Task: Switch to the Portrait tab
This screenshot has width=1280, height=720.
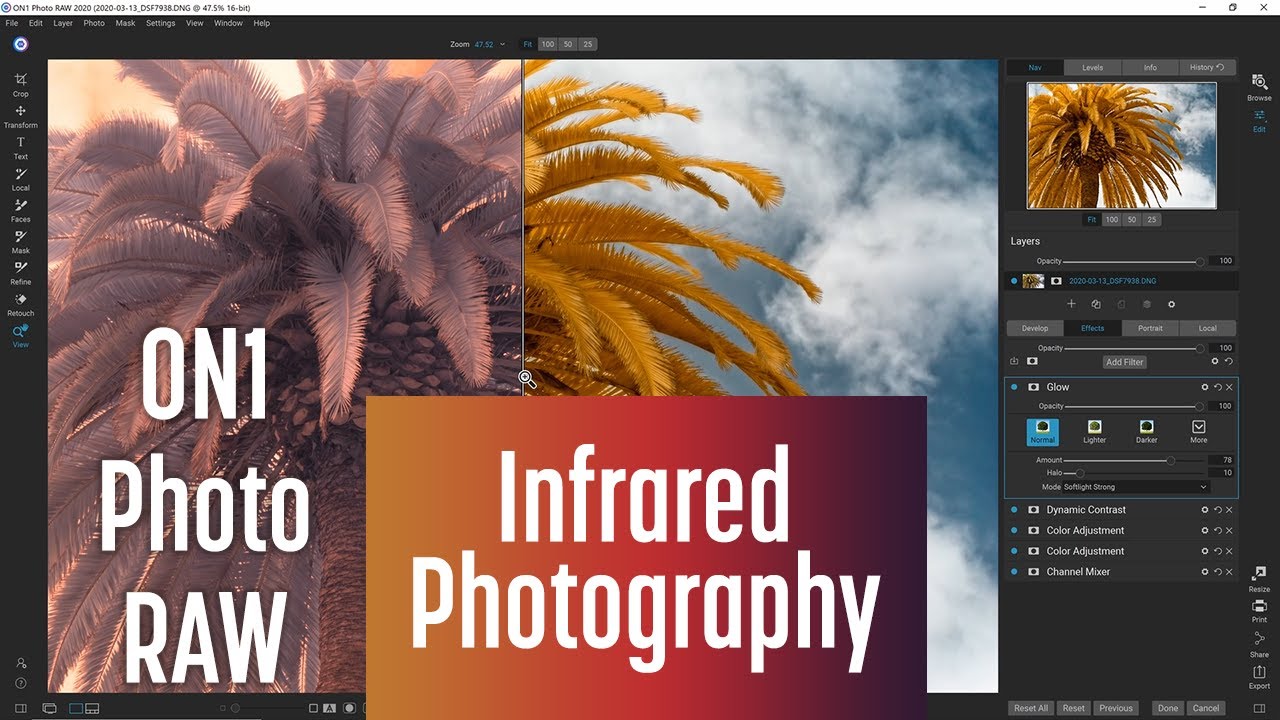Action: [x=1150, y=328]
